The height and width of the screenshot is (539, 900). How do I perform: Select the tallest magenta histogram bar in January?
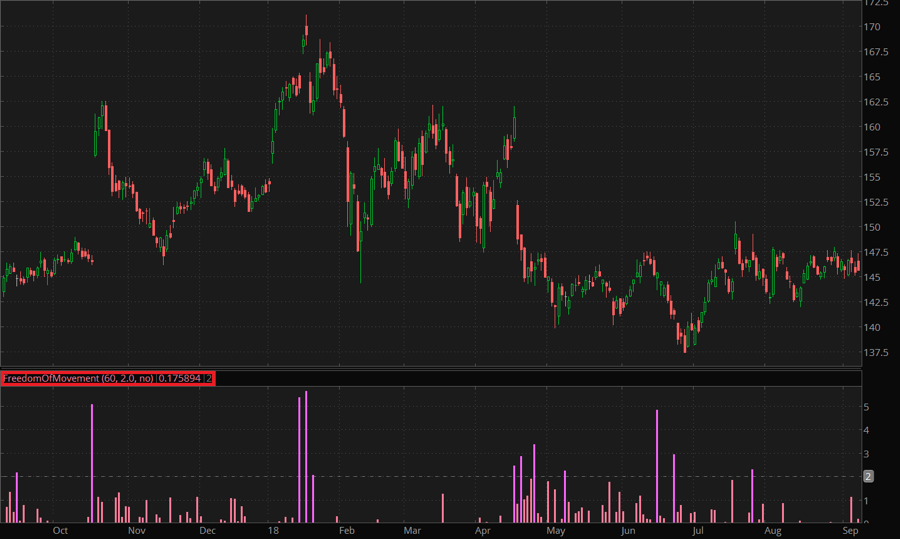point(306,456)
